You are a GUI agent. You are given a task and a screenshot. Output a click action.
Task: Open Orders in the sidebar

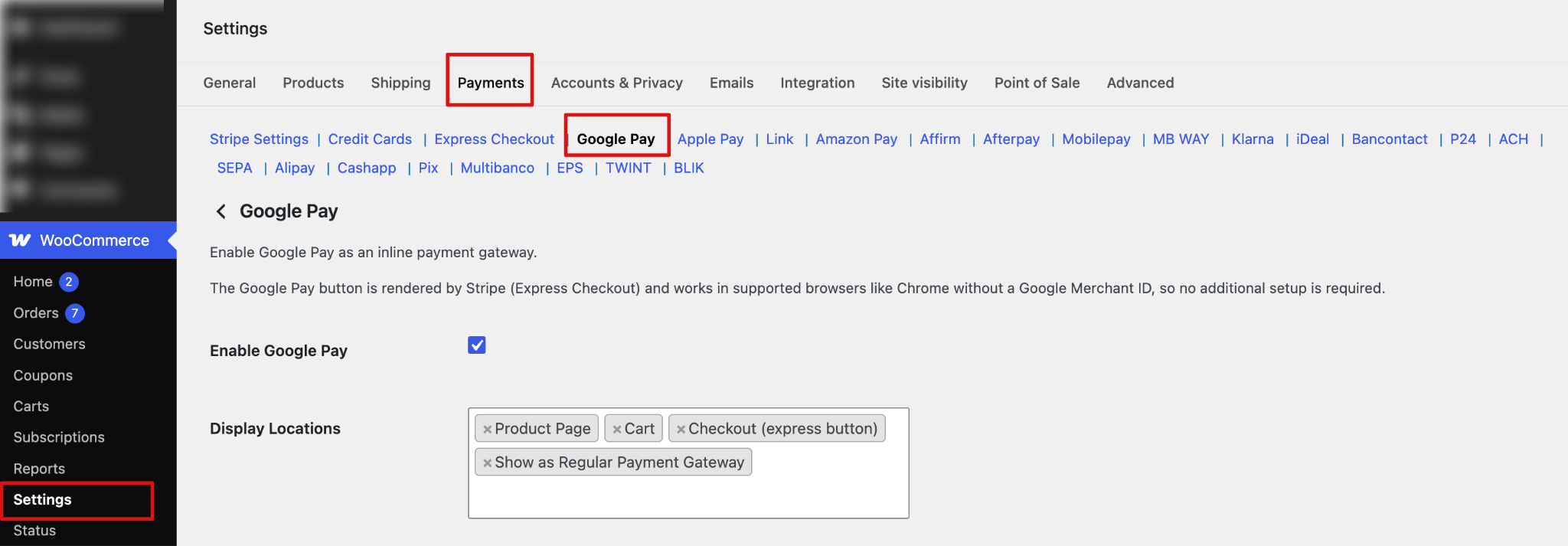click(36, 313)
